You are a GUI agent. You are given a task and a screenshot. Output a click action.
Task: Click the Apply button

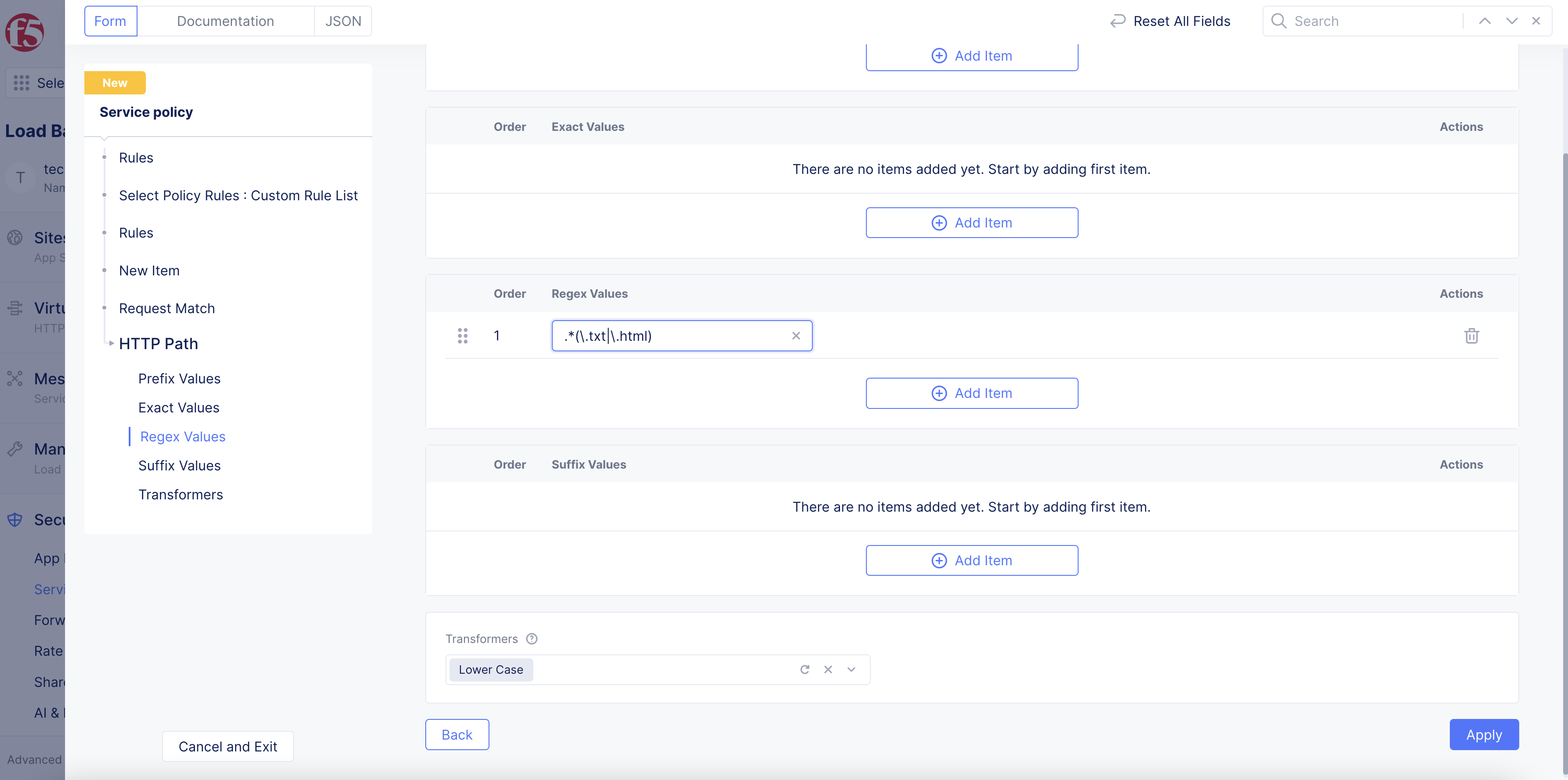(x=1483, y=735)
